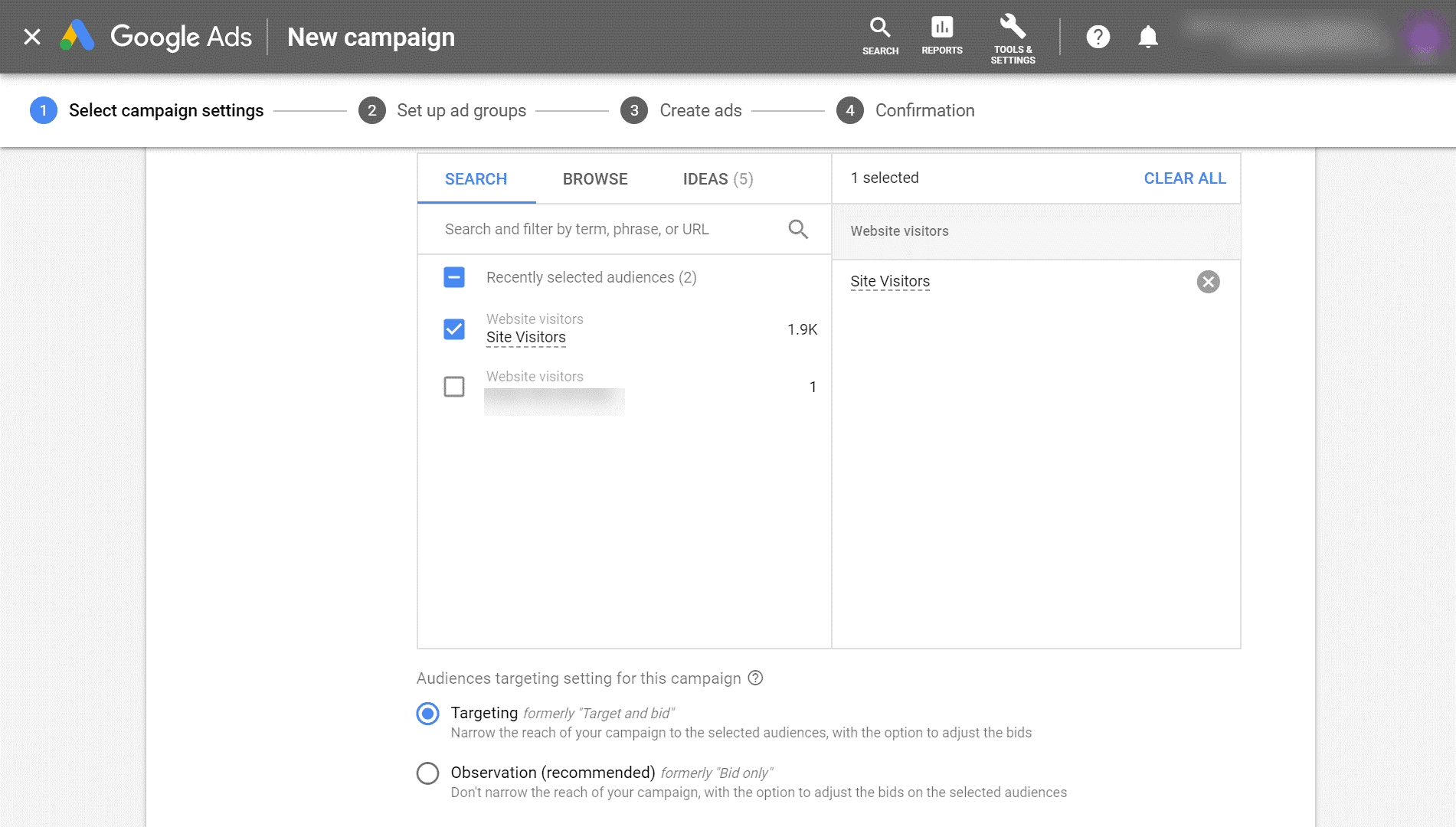This screenshot has height=827, width=1456.
Task: Check the second Website visitors audience checkbox
Action: point(454,387)
